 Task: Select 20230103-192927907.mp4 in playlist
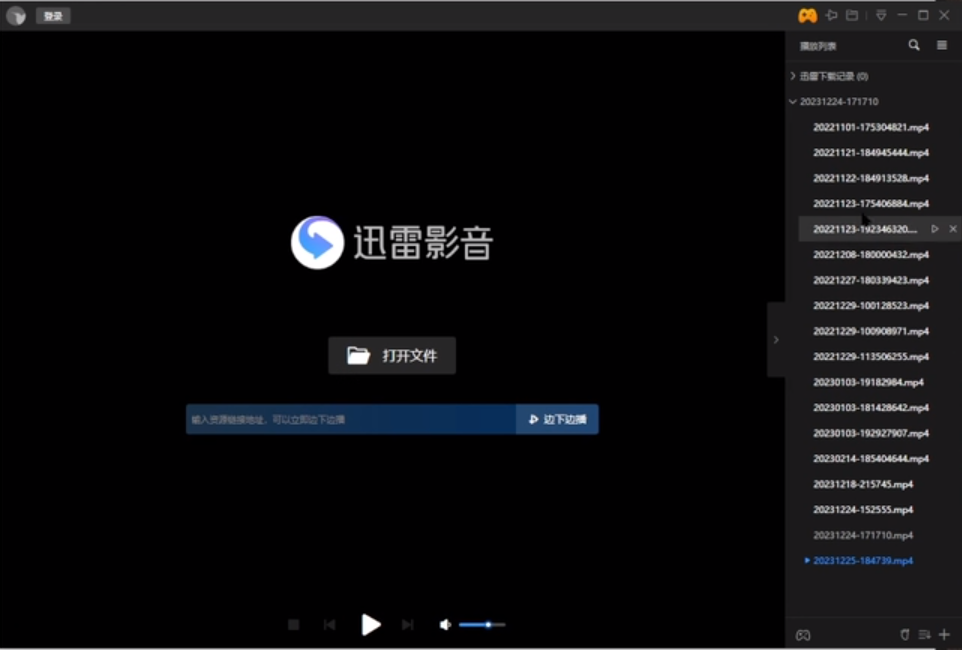tap(871, 433)
